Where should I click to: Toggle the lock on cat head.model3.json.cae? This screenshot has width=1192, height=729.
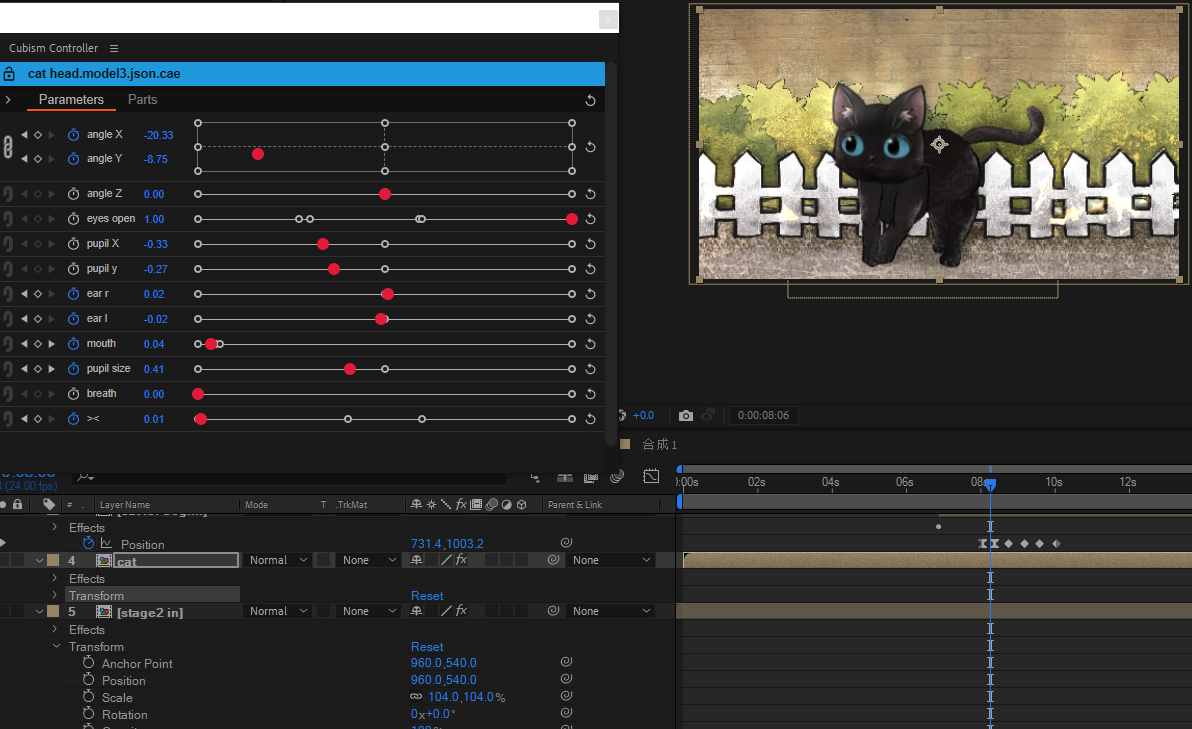tap(8, 73)
